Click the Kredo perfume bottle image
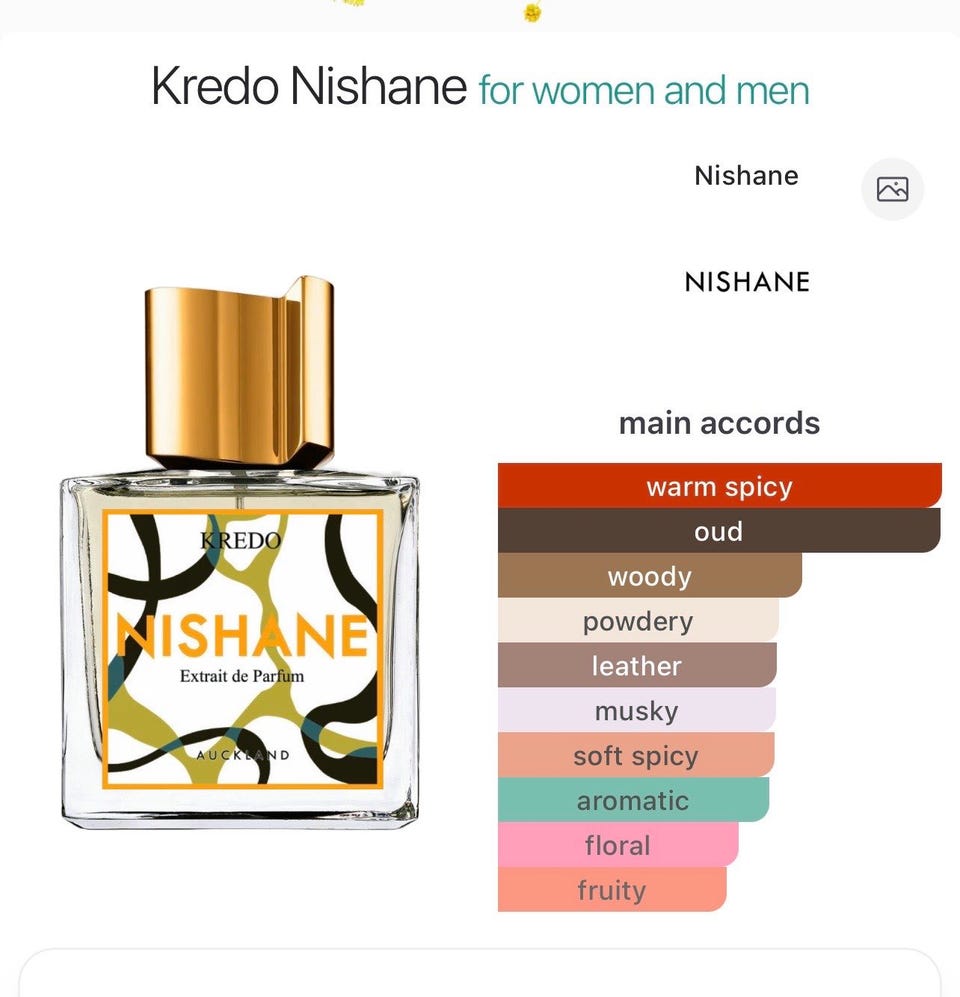This screenshot has height=997, width=960. click(x=240, y=552)
